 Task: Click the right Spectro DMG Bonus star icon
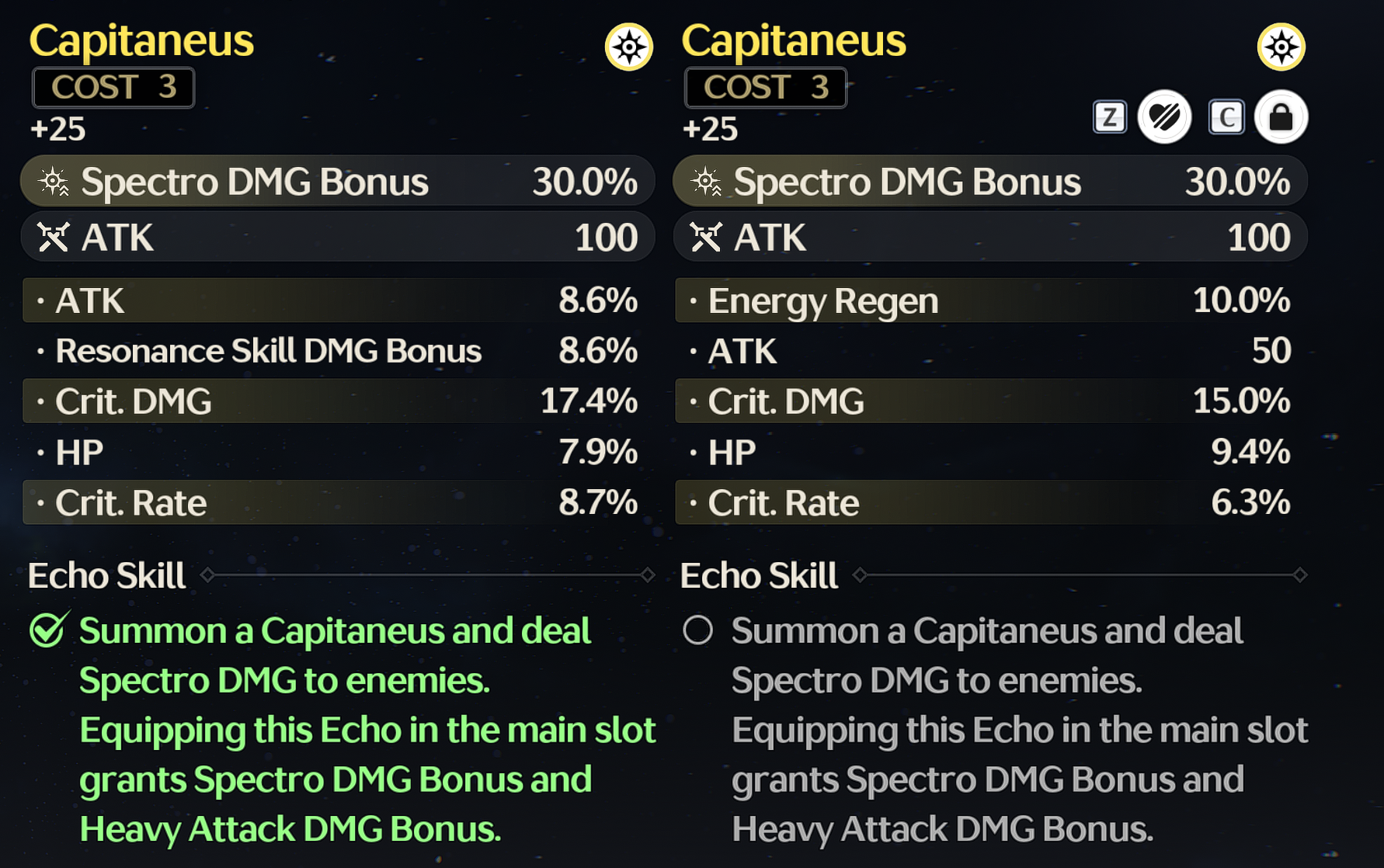click(706, 182)
